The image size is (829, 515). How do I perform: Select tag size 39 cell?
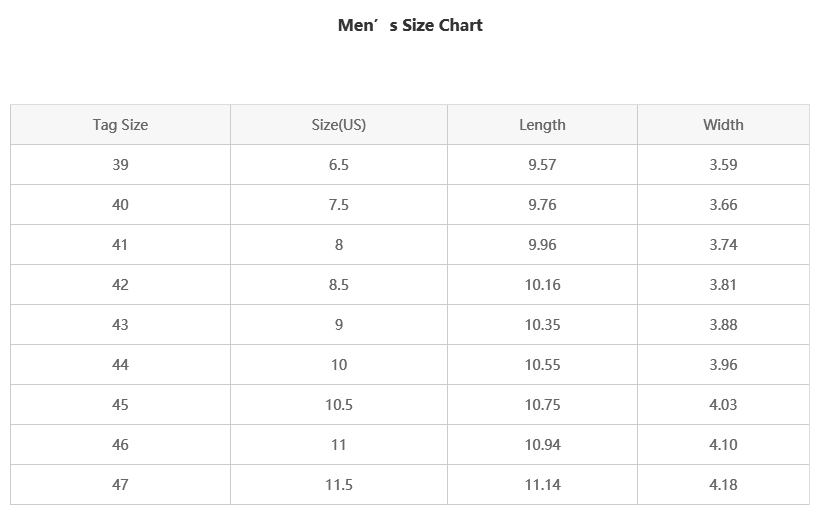tap(120, 165)
